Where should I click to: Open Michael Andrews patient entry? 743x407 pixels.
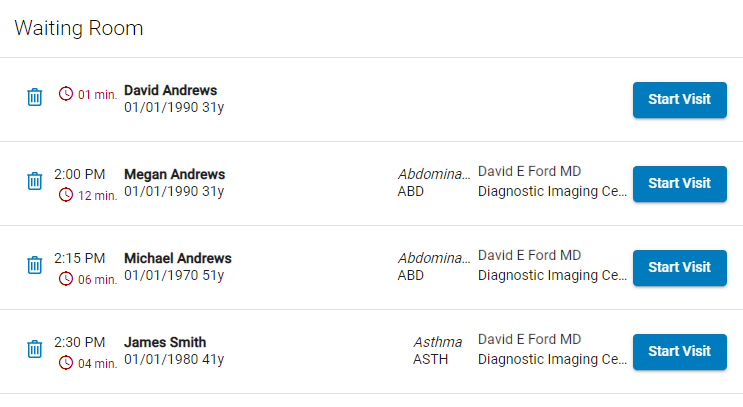point(178,258)
